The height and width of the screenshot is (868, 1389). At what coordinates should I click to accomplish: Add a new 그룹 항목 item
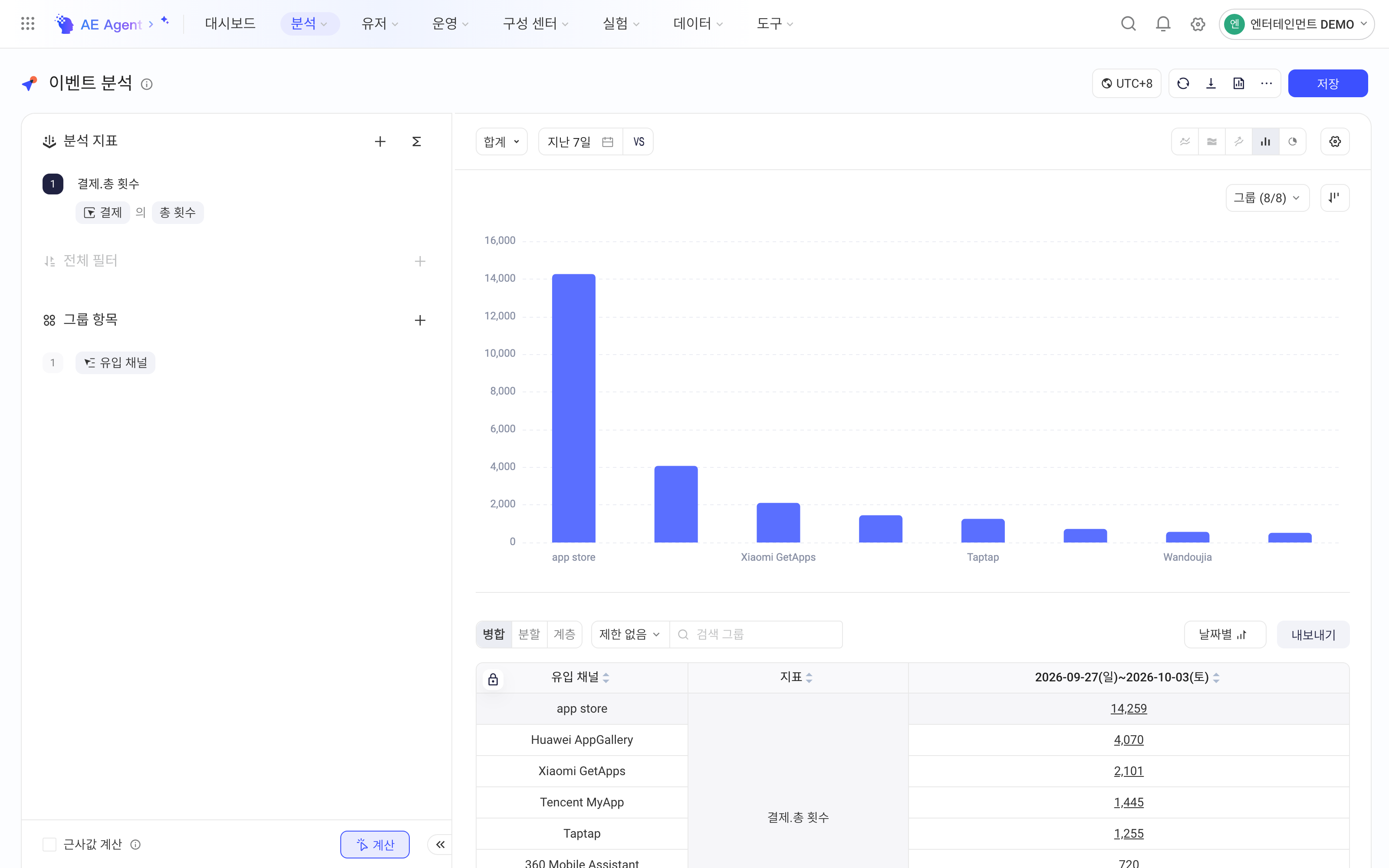coord(420,320)
